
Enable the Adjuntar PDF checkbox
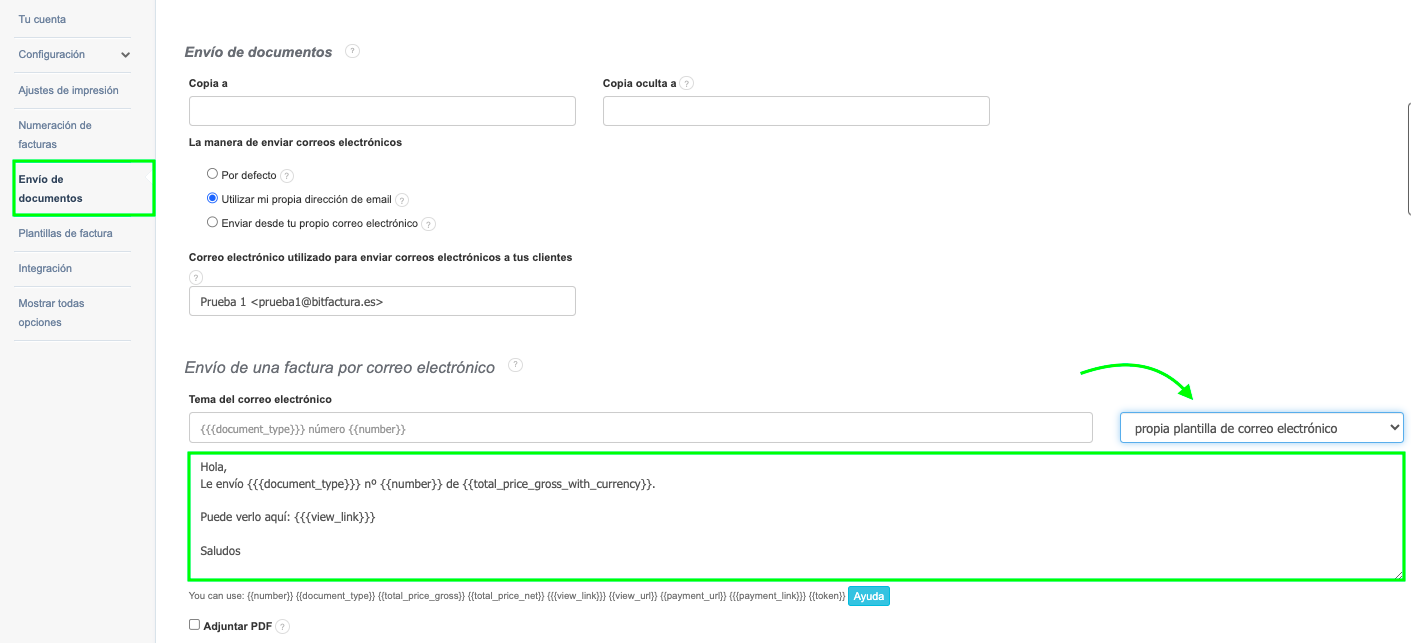(x=195, y=625)
